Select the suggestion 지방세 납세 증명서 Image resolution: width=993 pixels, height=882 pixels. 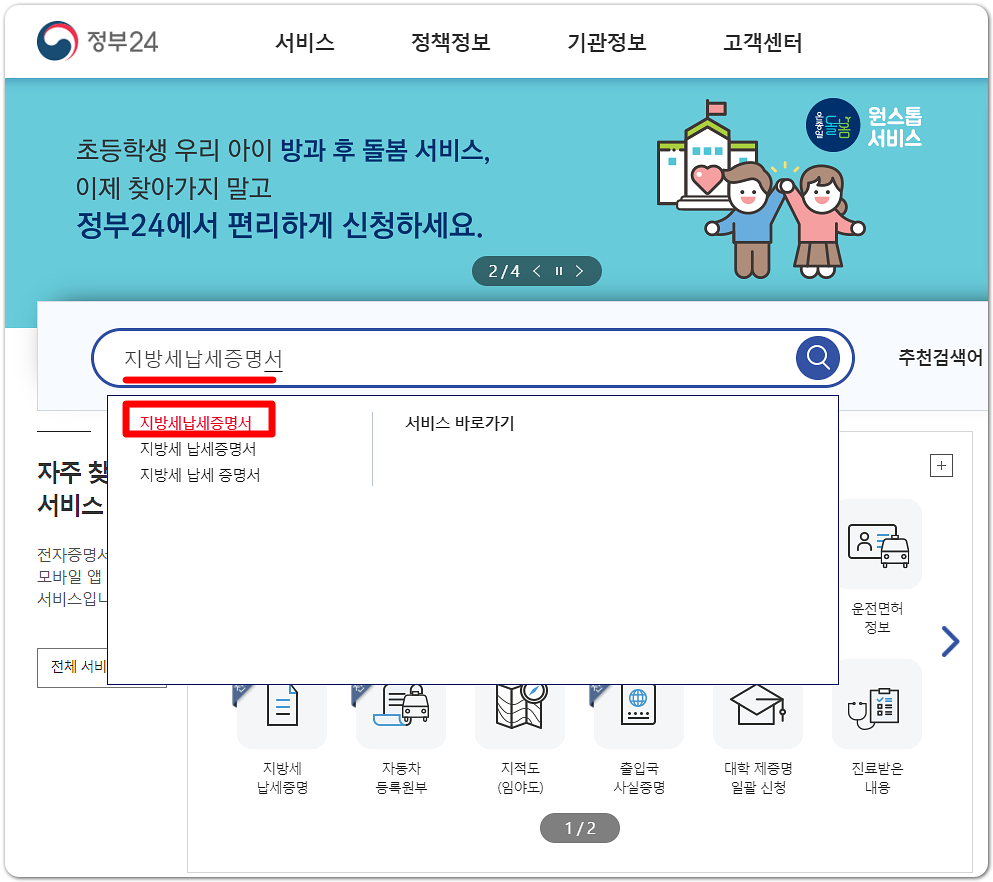click(x=200, y=475)
